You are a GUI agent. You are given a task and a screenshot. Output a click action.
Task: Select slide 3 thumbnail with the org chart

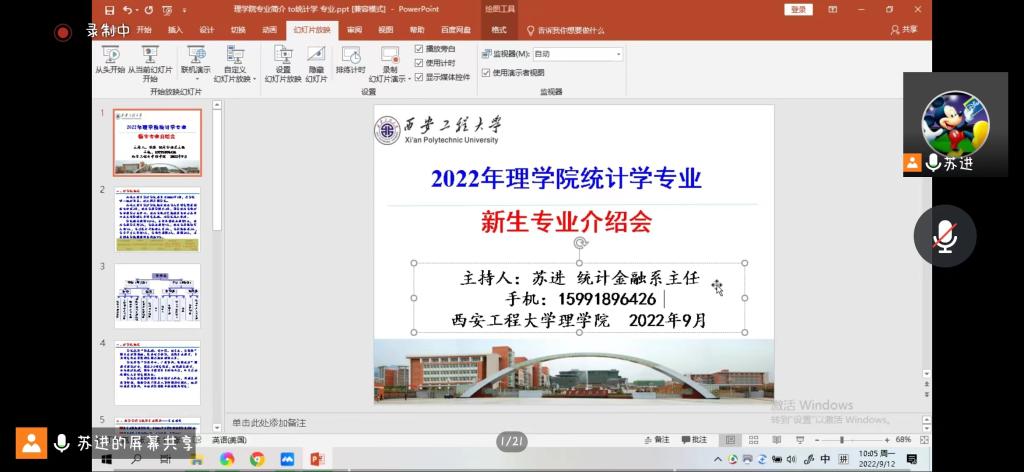[157, 295]
